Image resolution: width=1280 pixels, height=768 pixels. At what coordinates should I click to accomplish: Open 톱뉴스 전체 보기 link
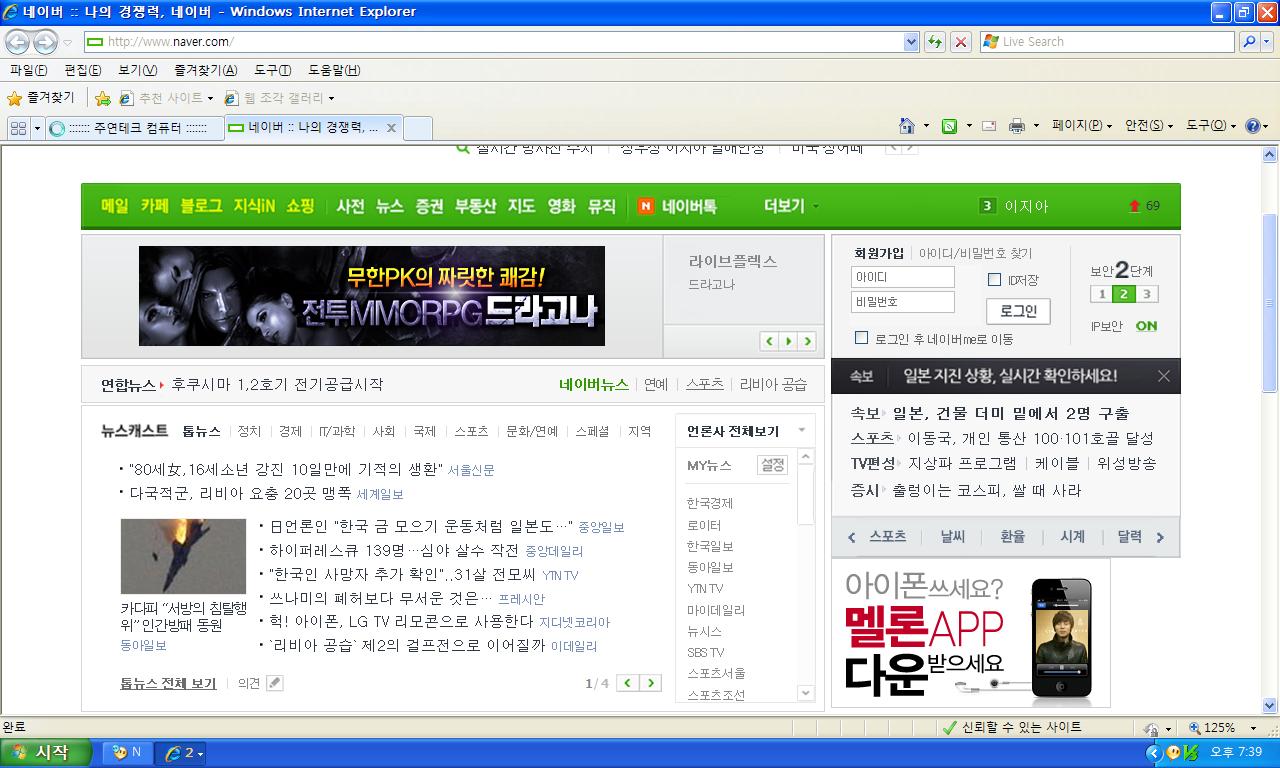tap(168, 683)
